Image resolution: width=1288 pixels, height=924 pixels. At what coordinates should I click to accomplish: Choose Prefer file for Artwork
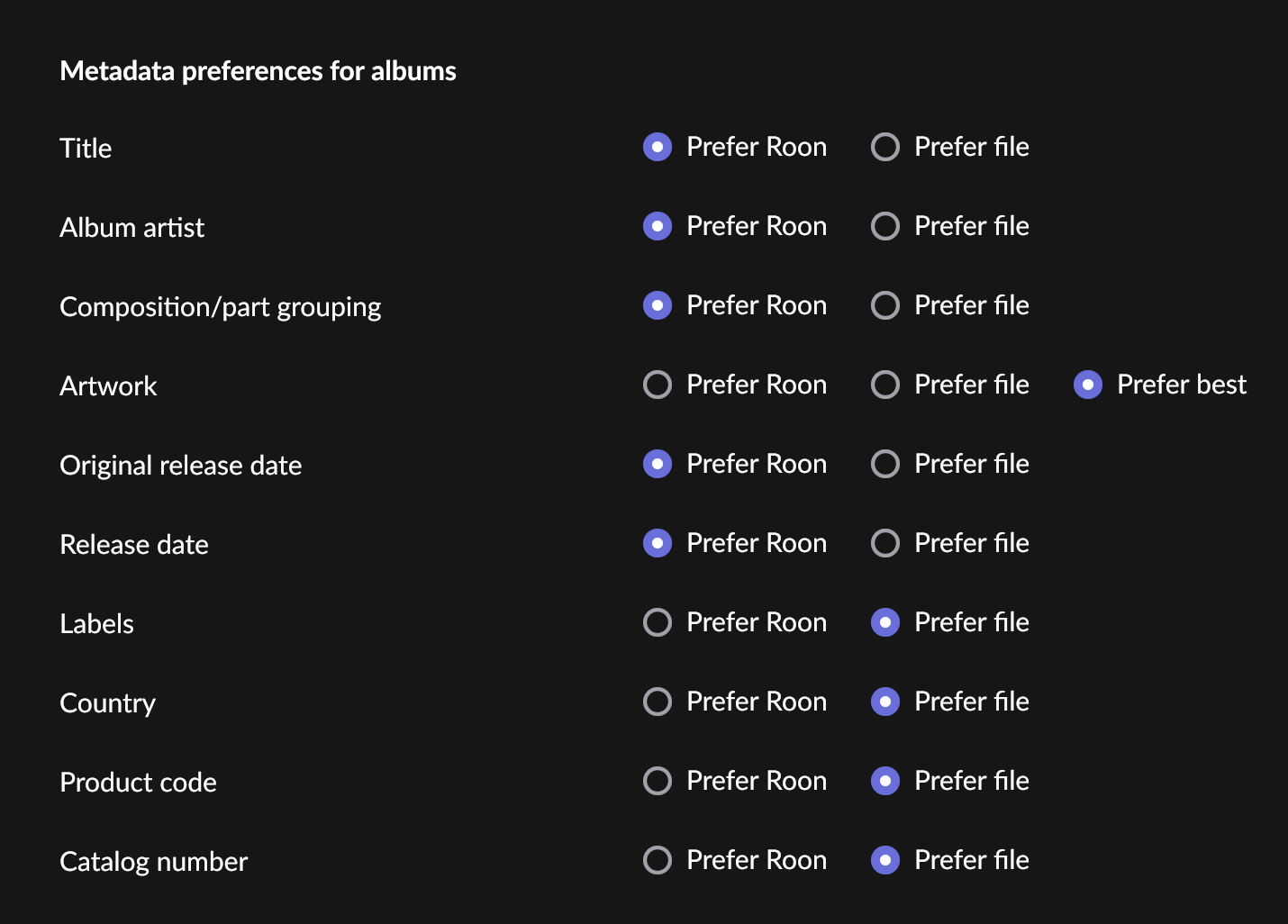coord(885,385)
